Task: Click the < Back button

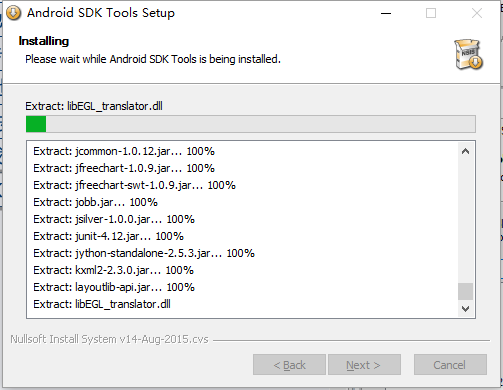Action: [x=289, y=365]
